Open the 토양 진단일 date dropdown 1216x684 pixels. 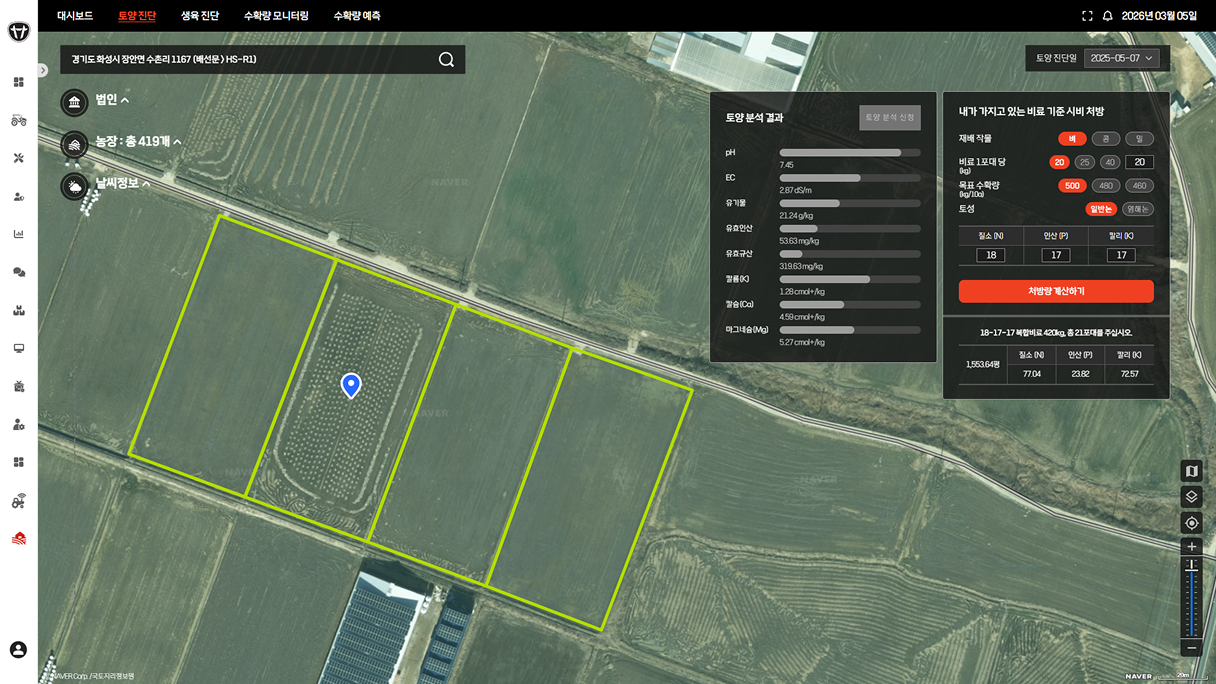[x=1121, y=59]
